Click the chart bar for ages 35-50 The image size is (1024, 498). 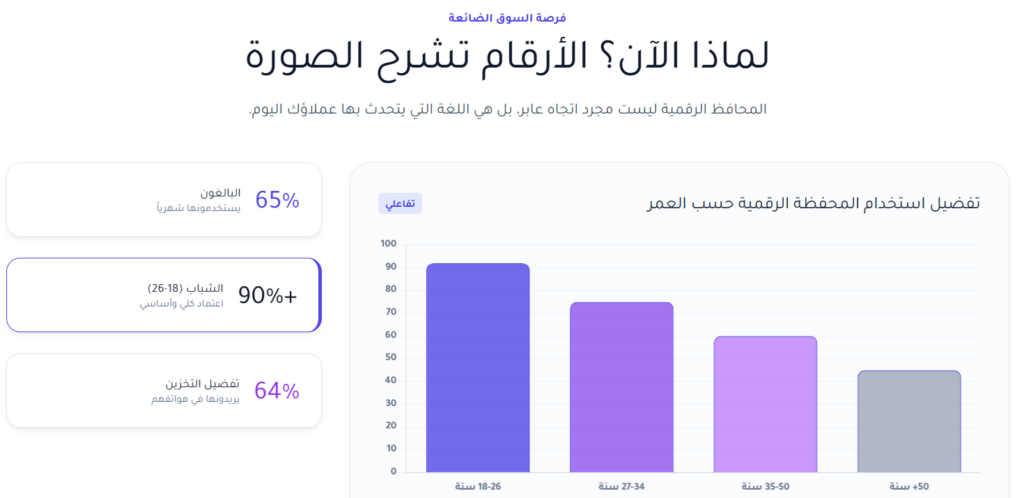pos(765,403)
